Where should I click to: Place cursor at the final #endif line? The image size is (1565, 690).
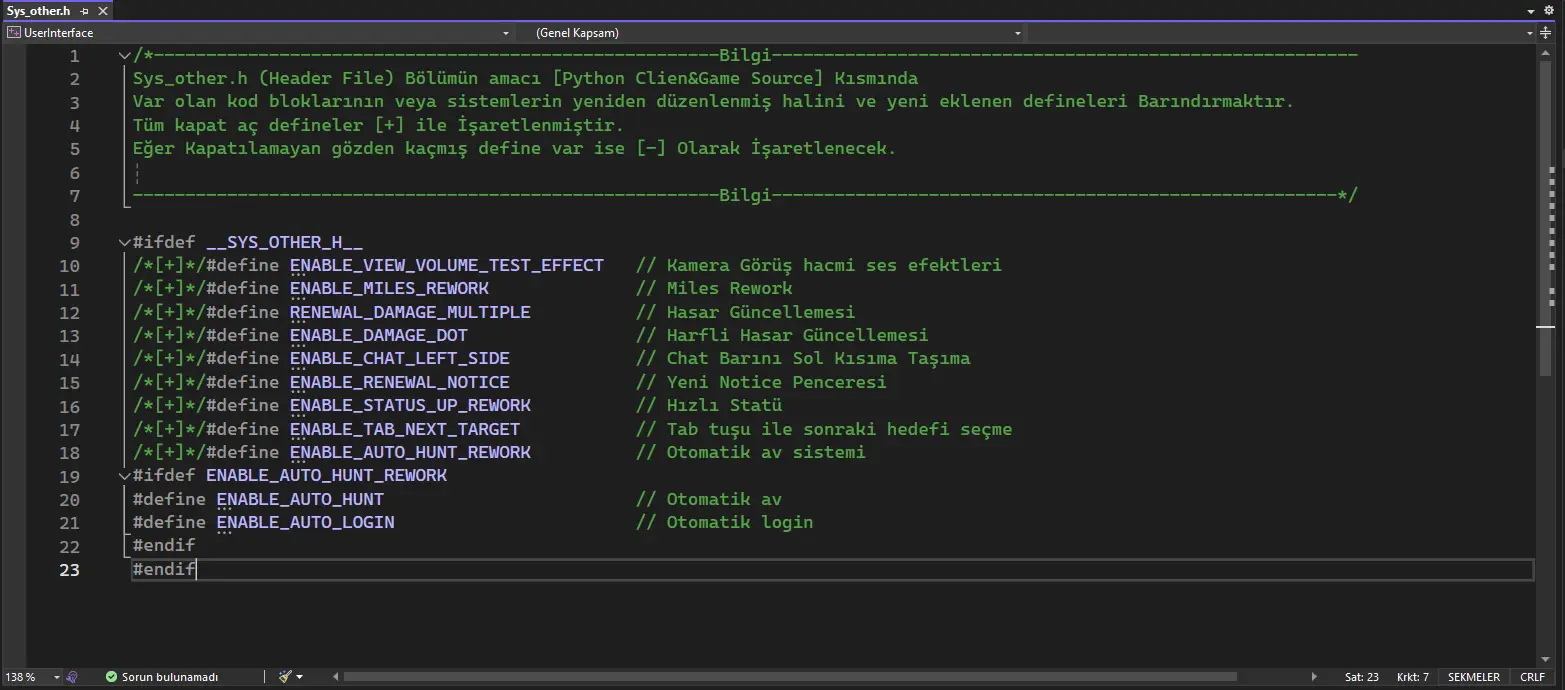pyautogui.click(x=164, y=570)
